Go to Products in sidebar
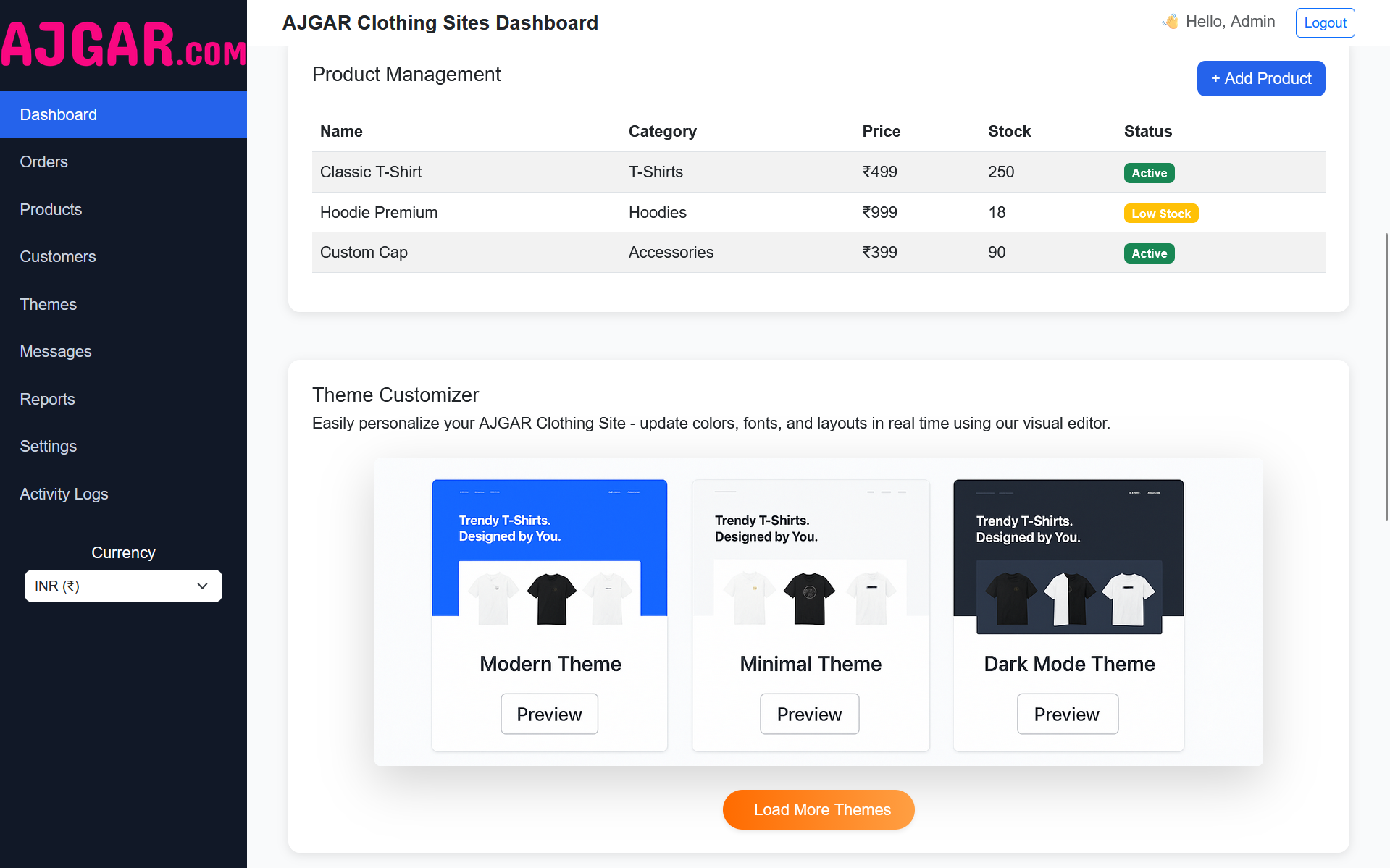The image size is (1390, 868). (51, 209)
